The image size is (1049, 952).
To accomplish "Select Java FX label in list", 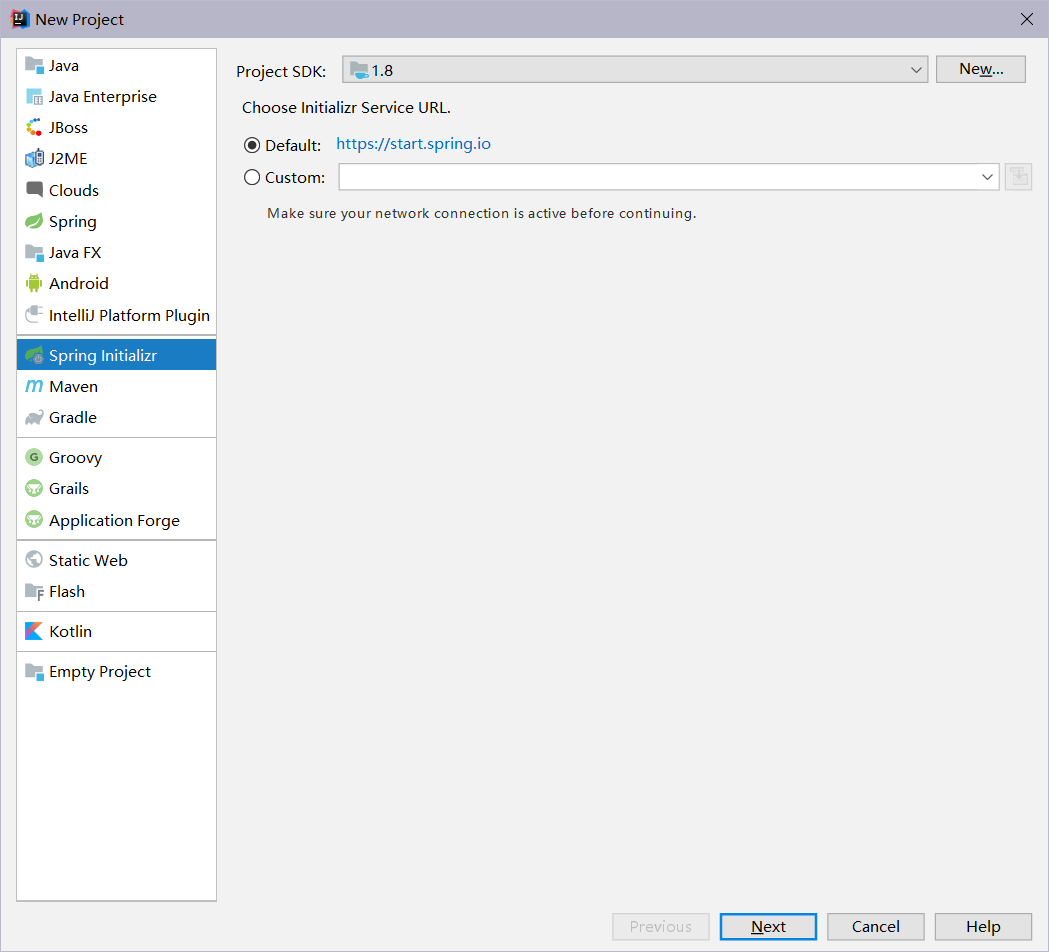I will pos(75,252).
